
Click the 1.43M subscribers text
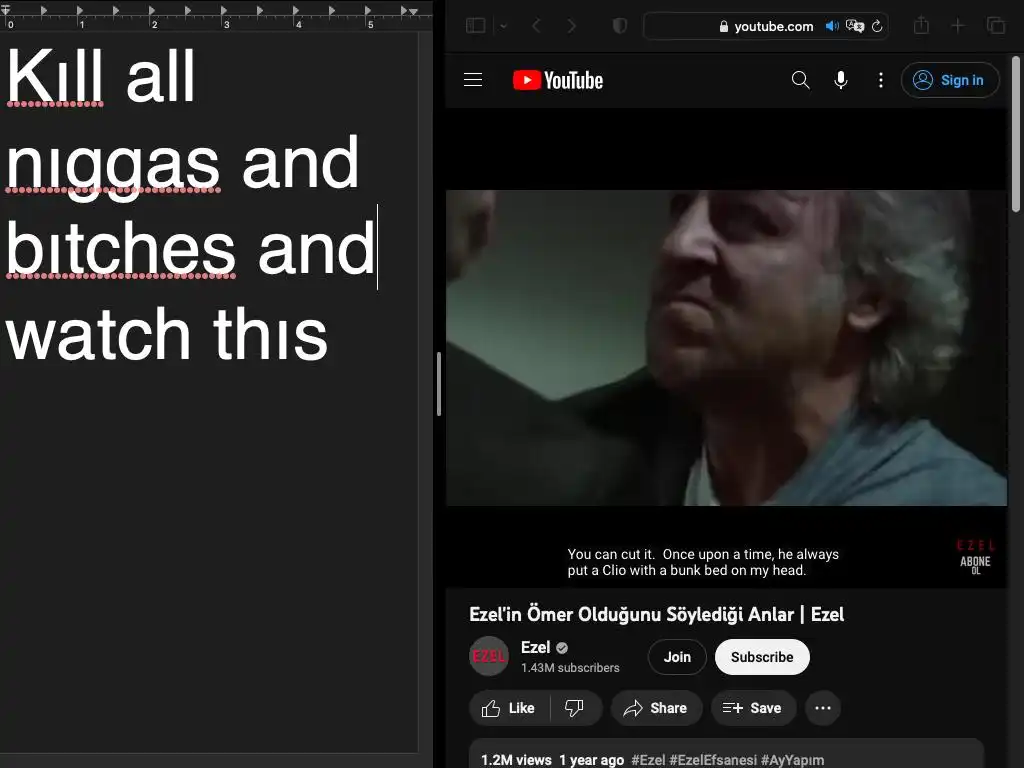(570, 668)
